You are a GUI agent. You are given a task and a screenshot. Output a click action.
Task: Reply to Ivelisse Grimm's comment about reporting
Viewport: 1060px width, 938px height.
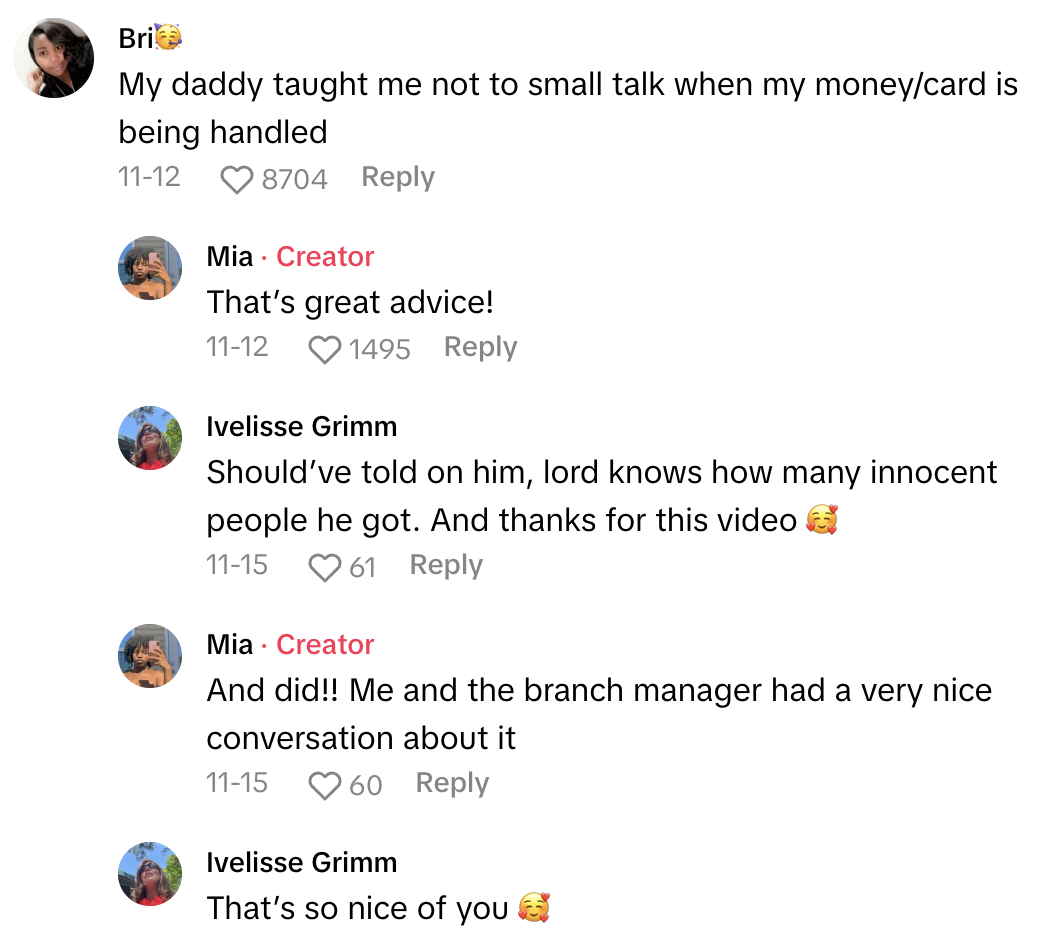[445, 564]
